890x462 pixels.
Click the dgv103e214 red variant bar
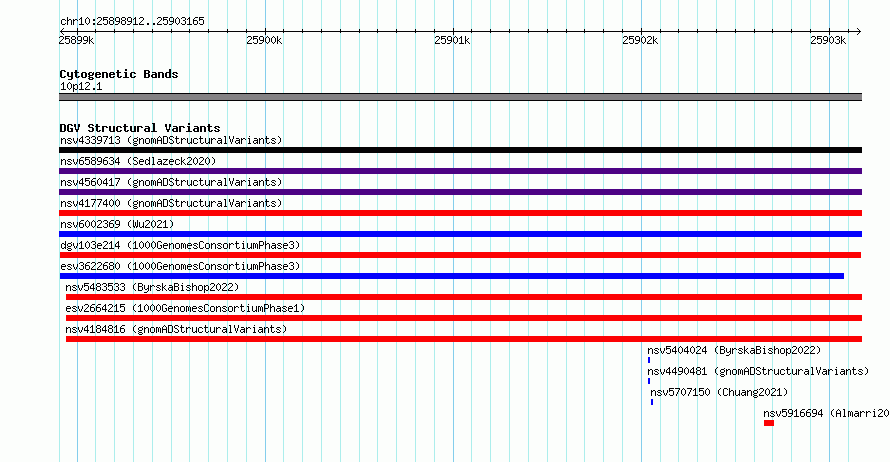point(460,255)
